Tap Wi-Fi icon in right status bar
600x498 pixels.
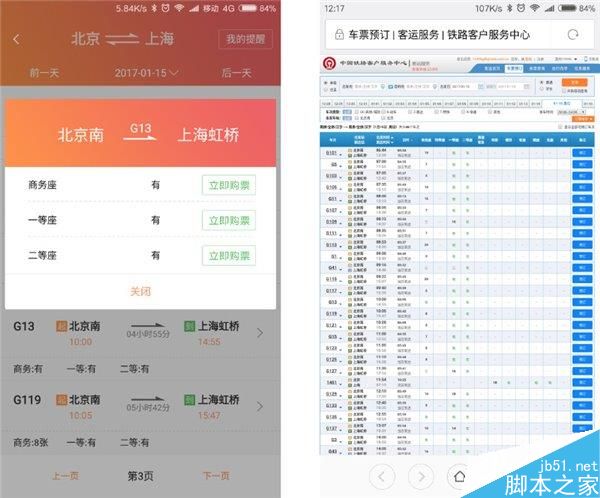[535, 8]
